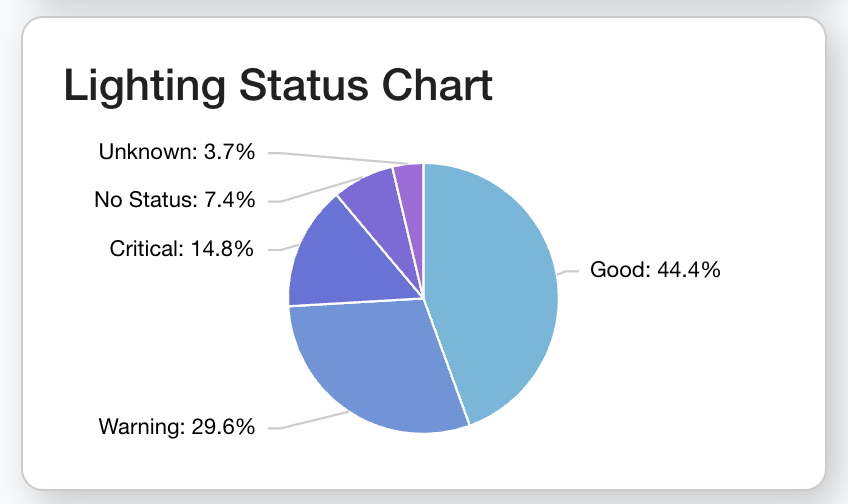Viewport: 848px width, 504px height.
Task: Select the "No Status: 7.4%" label
Action: point(175,200)
